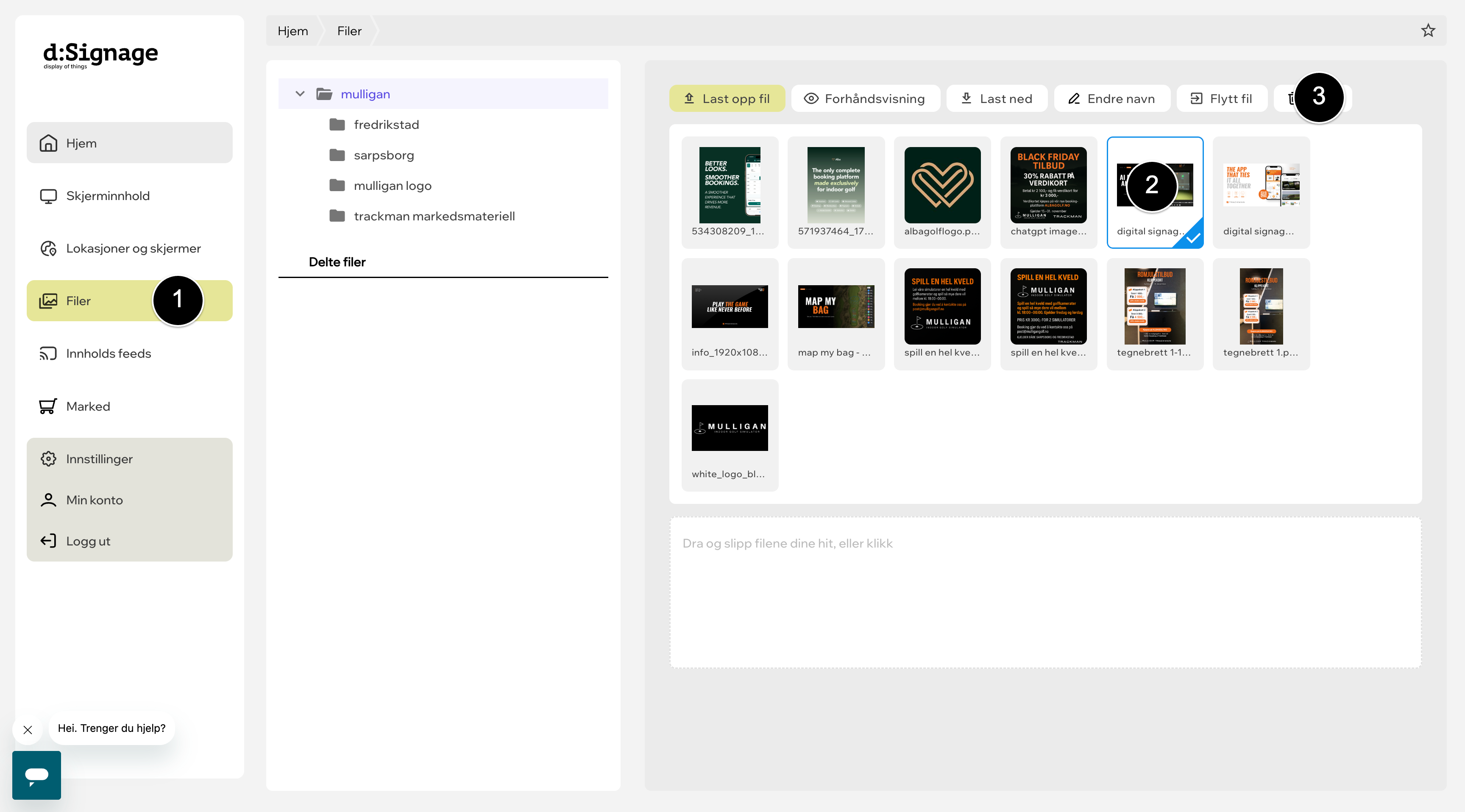Click the move icon on Flytt fil
Screen dimensions: 1465x812
point(1197,98)
